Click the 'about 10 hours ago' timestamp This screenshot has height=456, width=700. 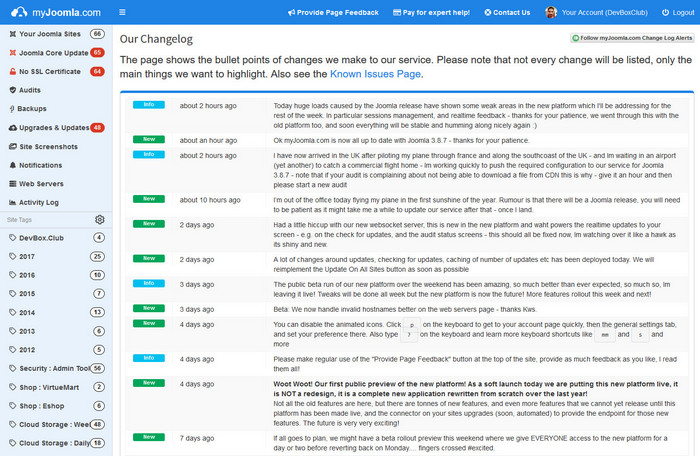[210, 200]
